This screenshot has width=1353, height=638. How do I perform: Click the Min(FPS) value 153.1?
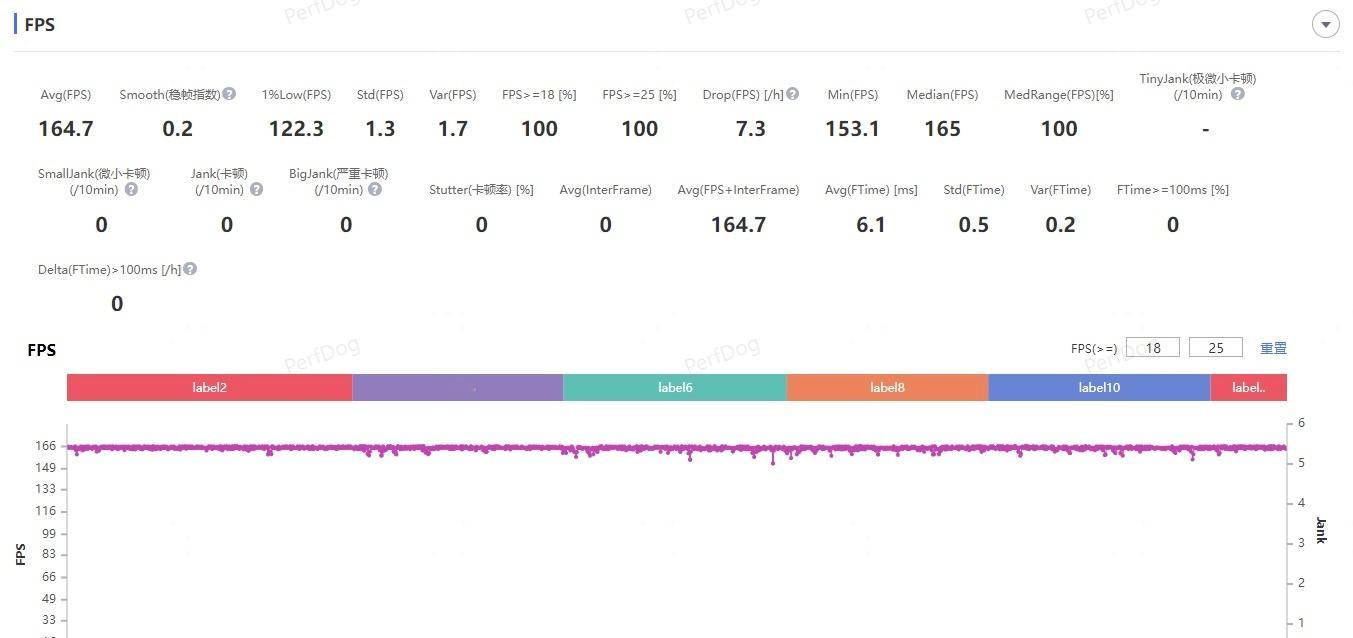(852, 129)
